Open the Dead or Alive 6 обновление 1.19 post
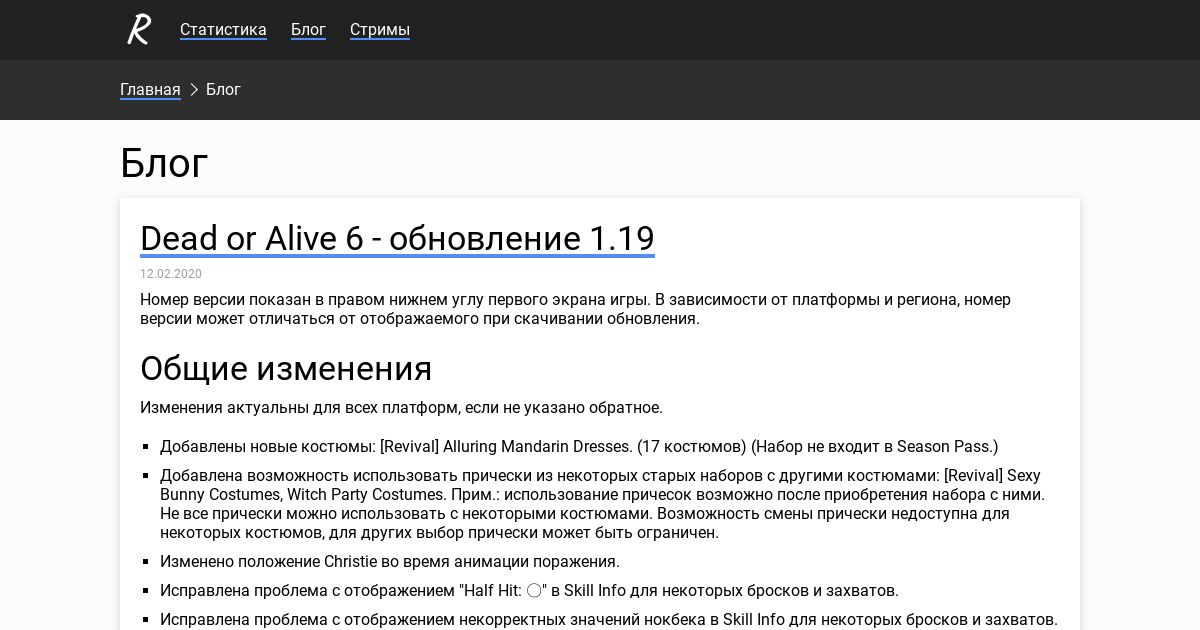 coord(397,238)
